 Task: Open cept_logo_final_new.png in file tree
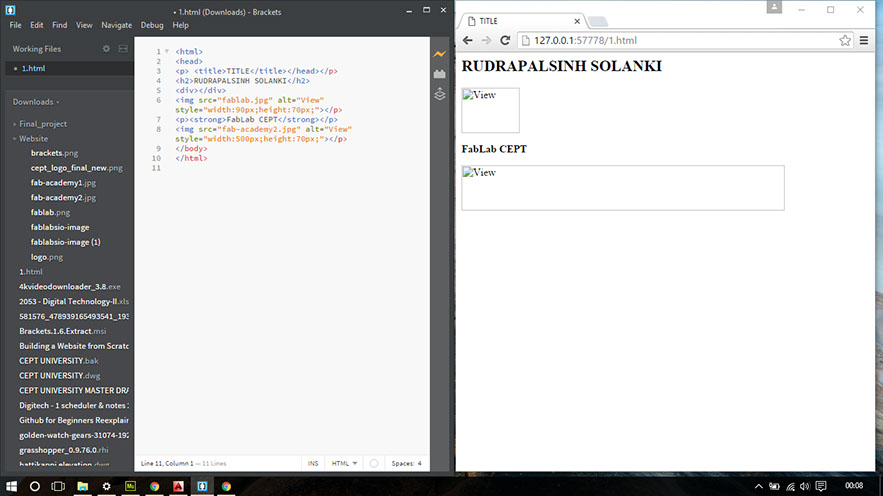[x=77, y=168]
